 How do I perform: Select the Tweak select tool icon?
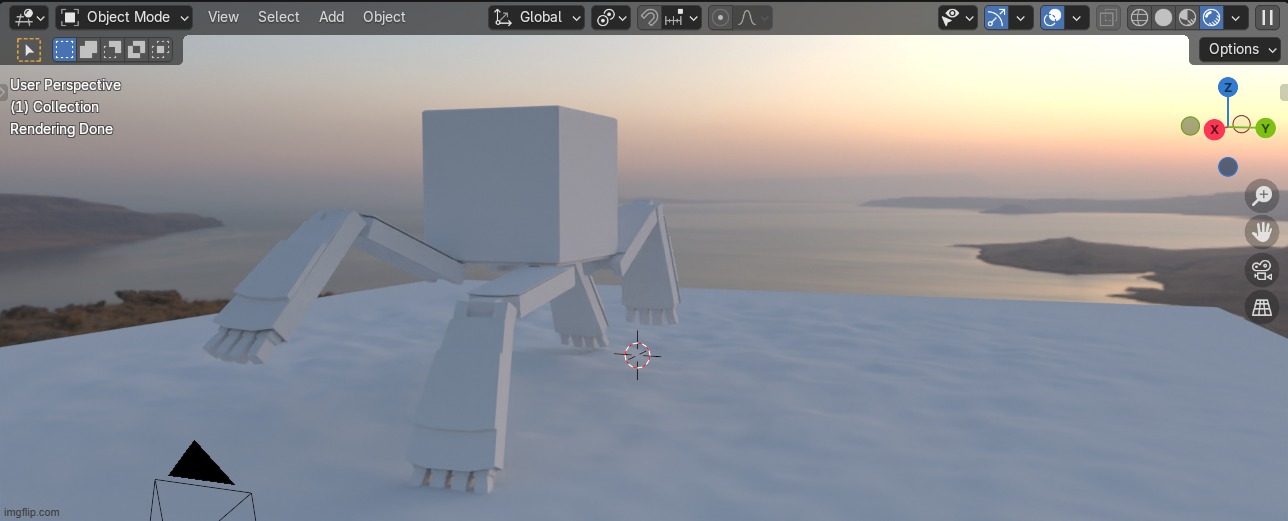point(29,49)
